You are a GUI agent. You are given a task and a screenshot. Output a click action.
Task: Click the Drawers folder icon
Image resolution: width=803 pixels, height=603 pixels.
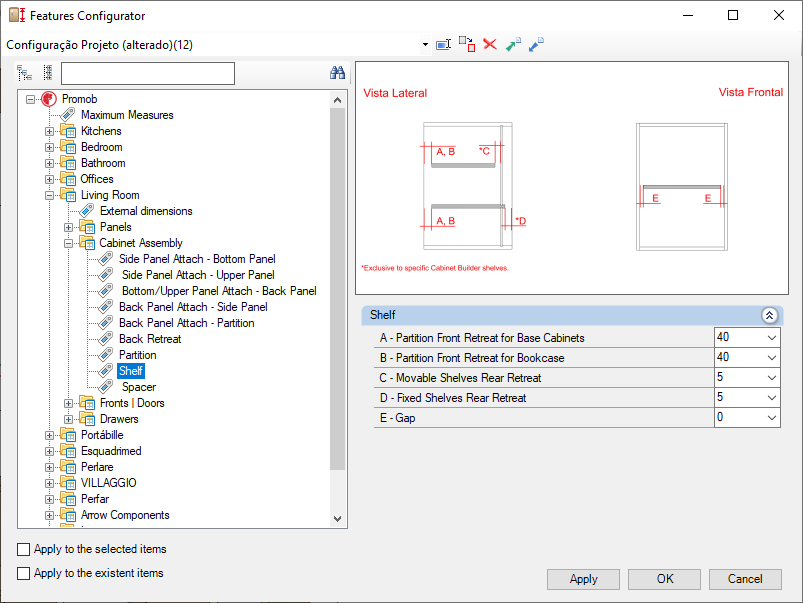(87, 419)
